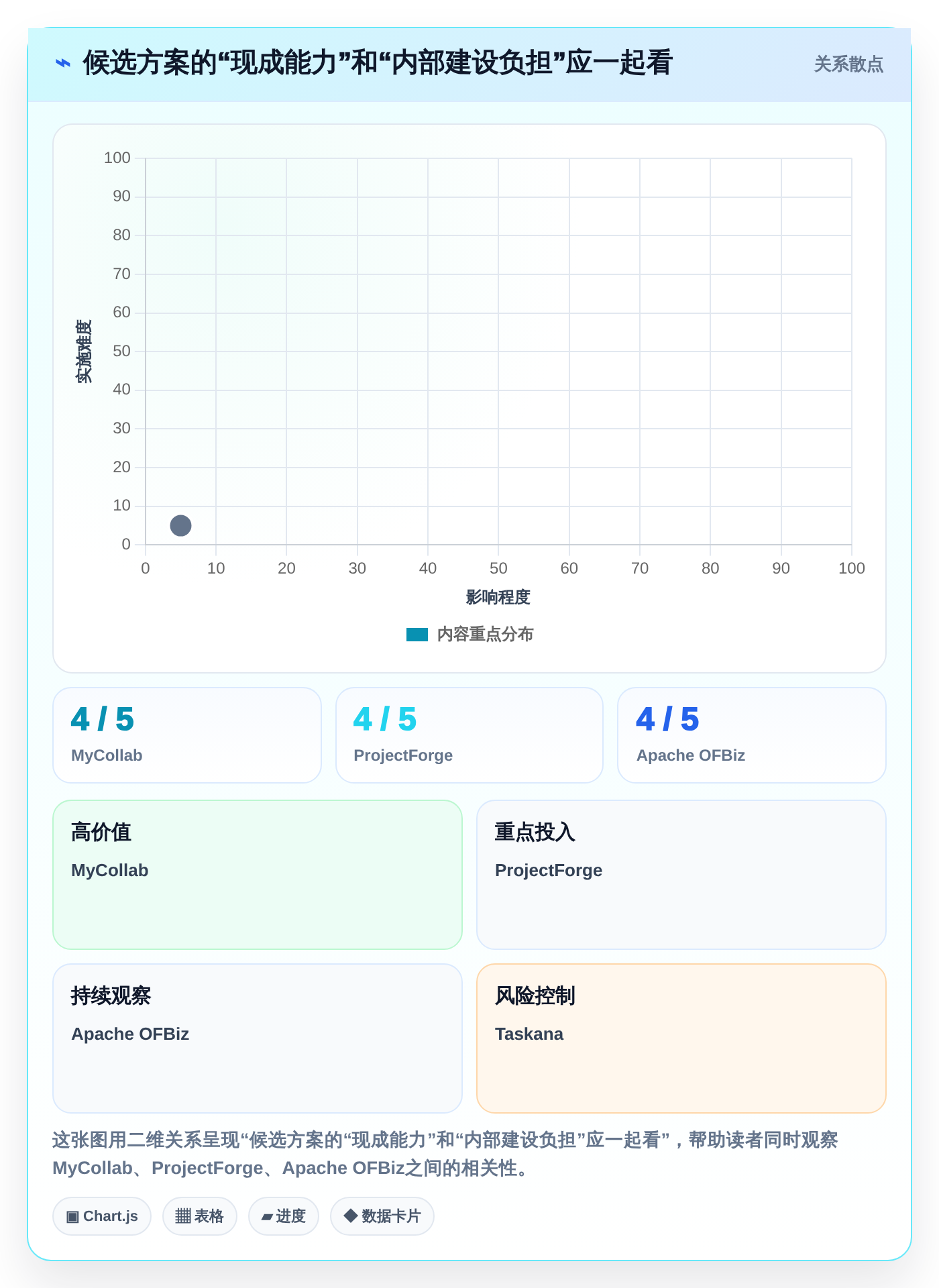This screenshot has width=939, height=1288.
Task: Click the 关系散点 label in header
Action: point(848,64)
